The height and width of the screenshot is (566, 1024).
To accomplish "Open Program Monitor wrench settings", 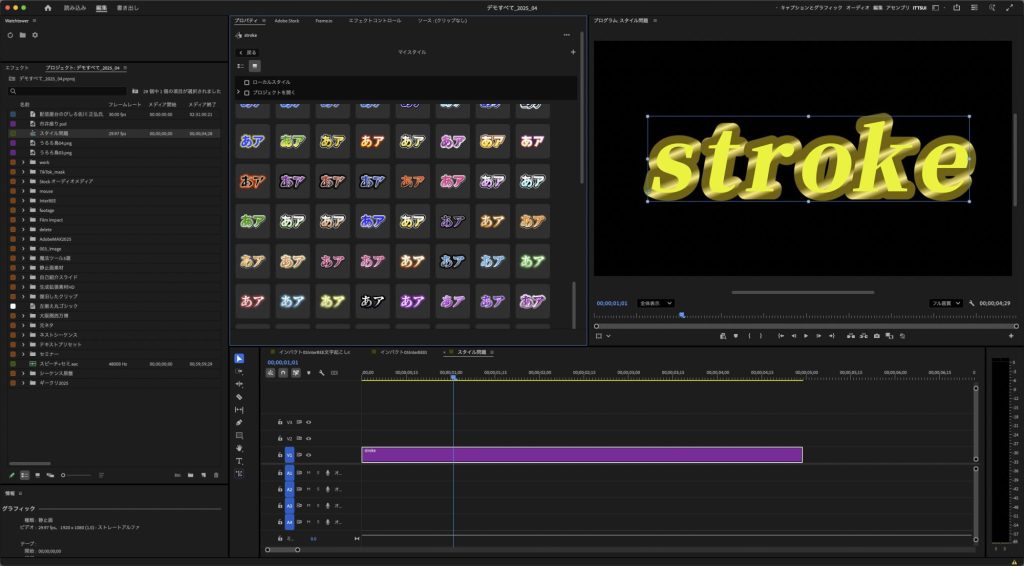I will click(x=971, y=302).
